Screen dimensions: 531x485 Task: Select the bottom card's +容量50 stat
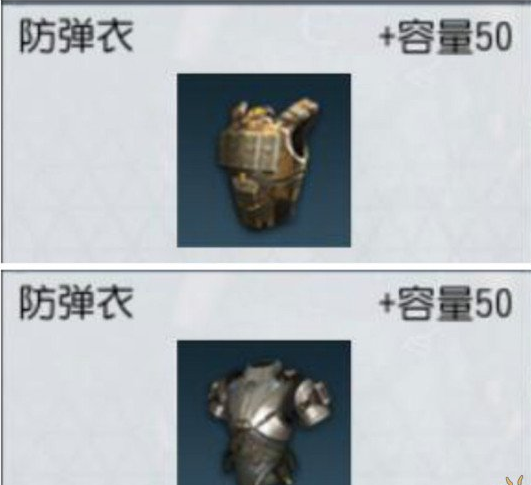446,303
